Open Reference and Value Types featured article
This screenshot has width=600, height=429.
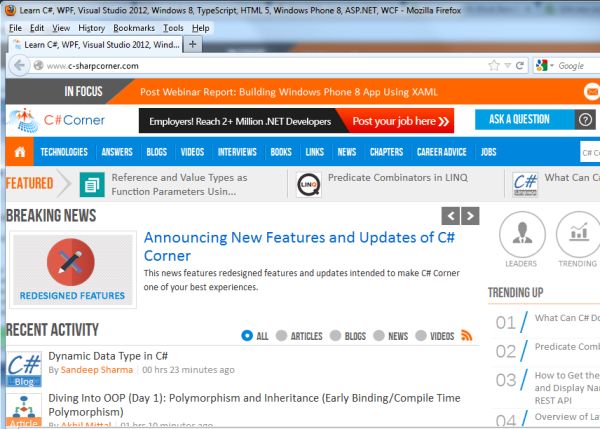(x=179, y=184)
